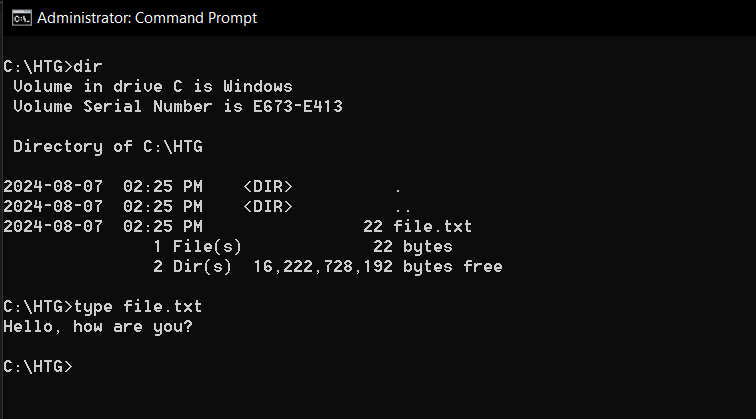Image resolution: width=756 pixels, height=419 pixels.
Task: Click the "22 bytes" total text
Action: point(412,247)
